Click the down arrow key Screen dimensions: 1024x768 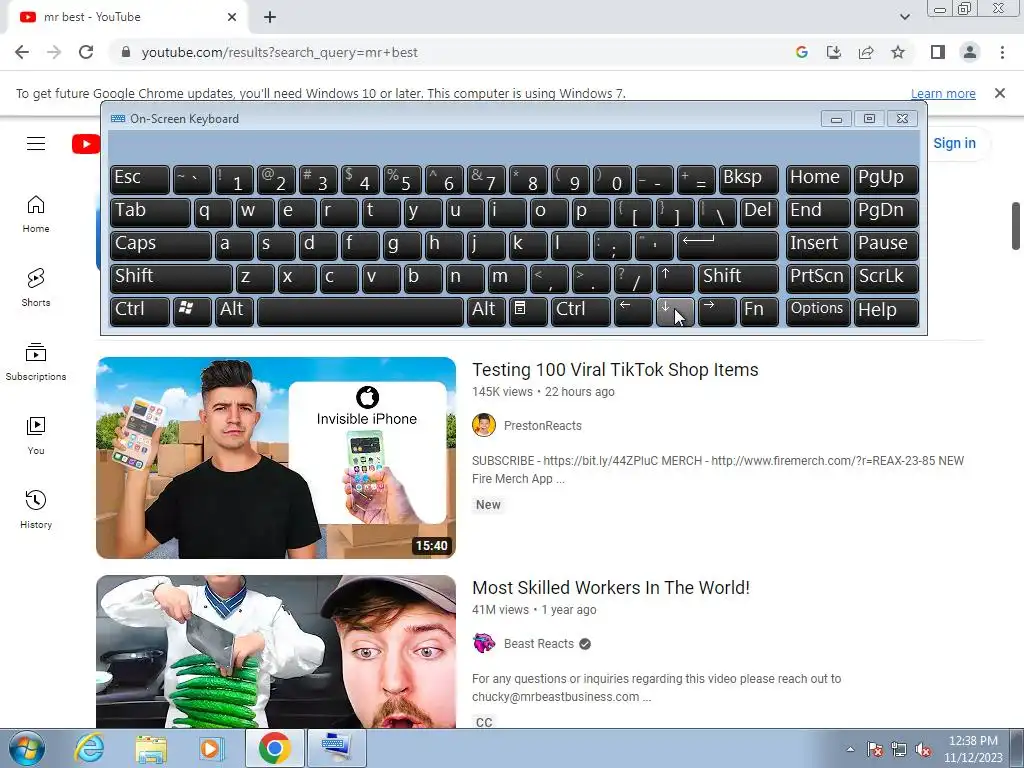click(675, 311)
